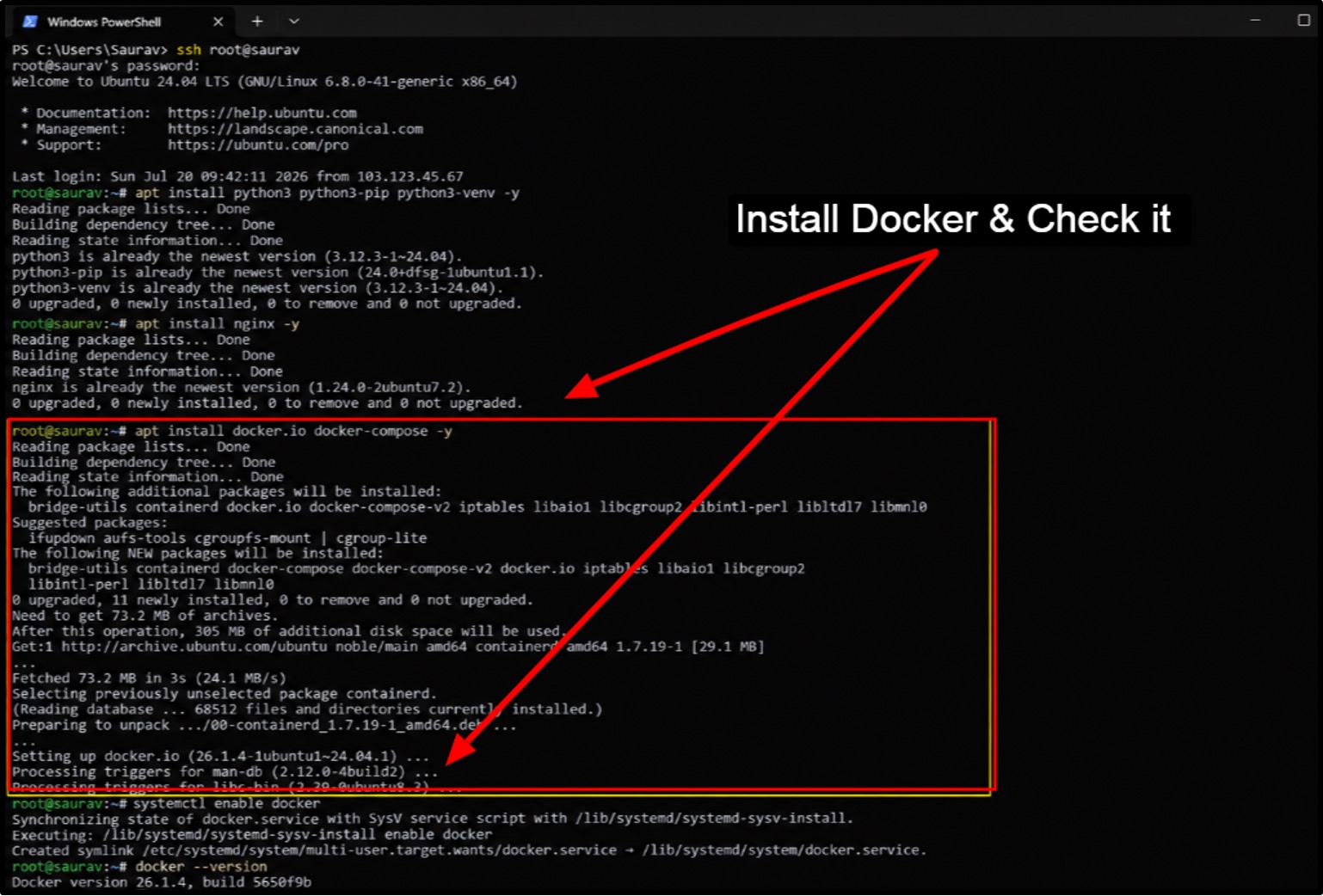This screenshot has height=896, width=1323.
Task: Click the 'apt install docker.io docker-compose -y' command
Action: coord(293,431)
